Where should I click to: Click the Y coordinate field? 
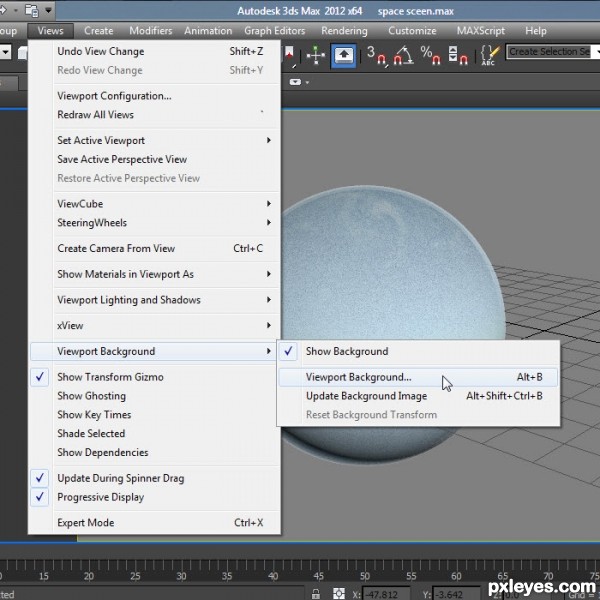pyautogui.click(x=456, y=594)
